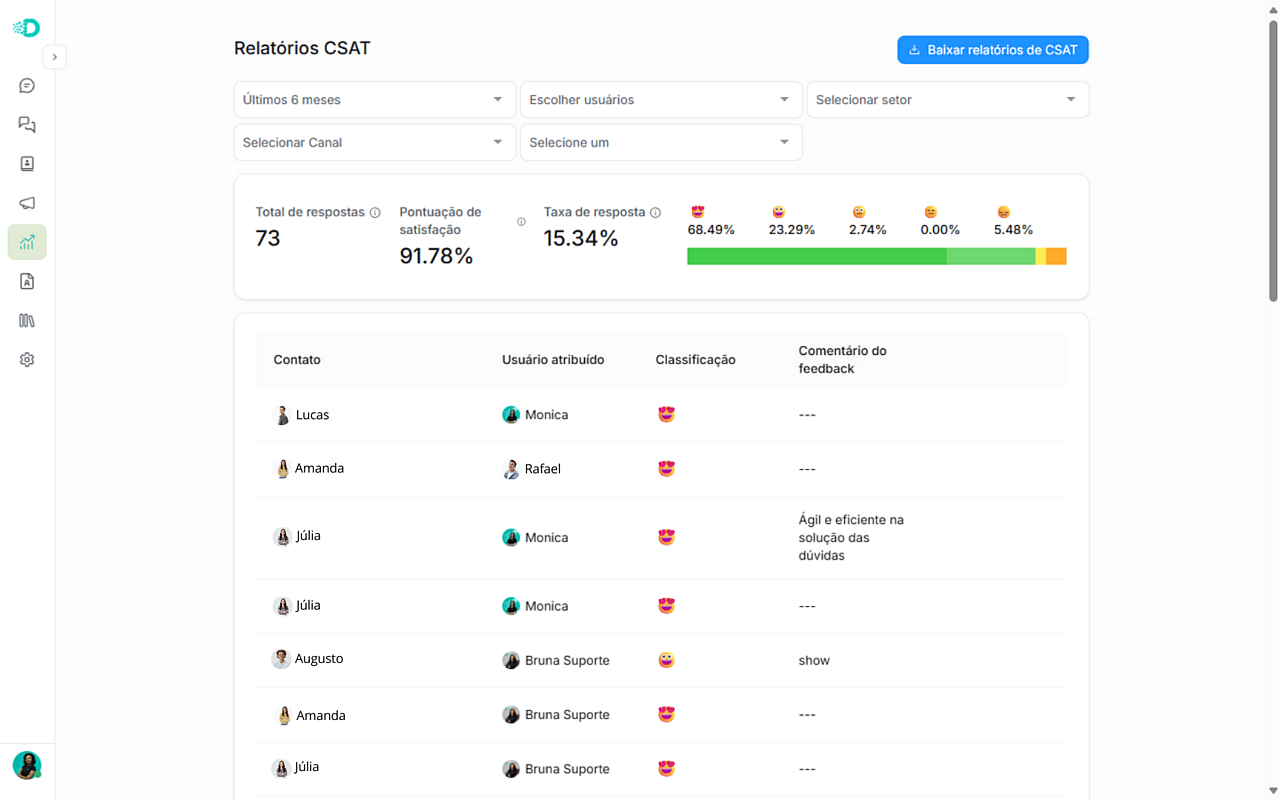The height and width of the screenshot is (800, 1280).
Task: Select the reports chart icon in sidebar
Action: coord(27,242)
